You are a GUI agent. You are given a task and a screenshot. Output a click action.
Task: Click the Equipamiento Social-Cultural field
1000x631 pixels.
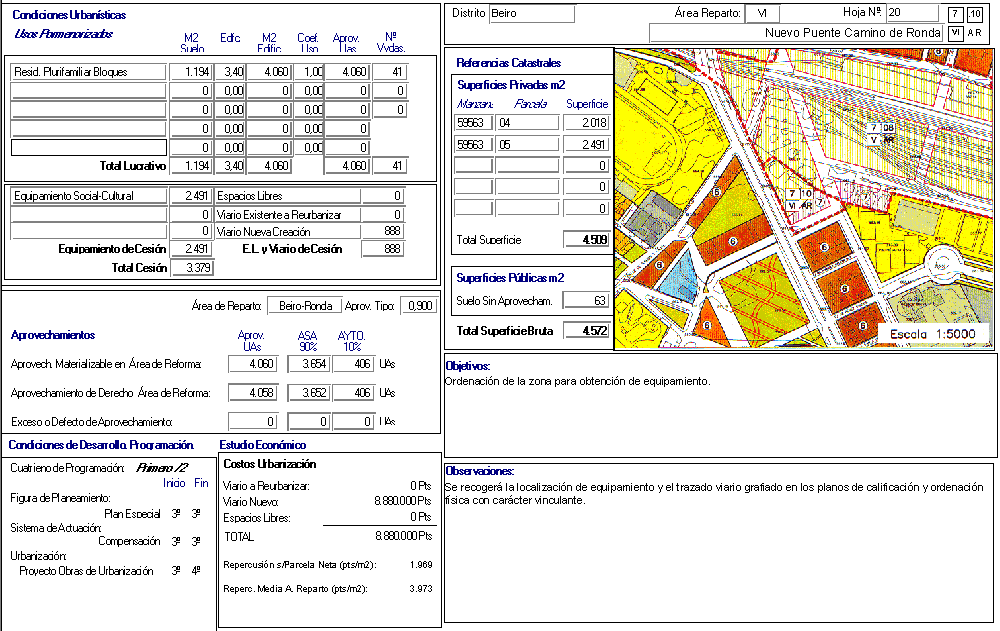pos(88,196)
